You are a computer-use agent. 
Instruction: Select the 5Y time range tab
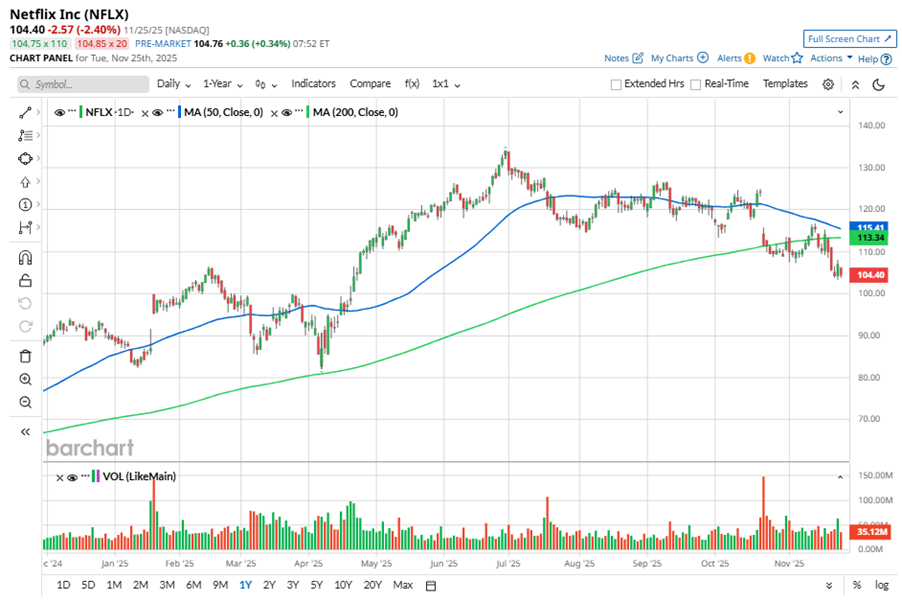point(316,584)
